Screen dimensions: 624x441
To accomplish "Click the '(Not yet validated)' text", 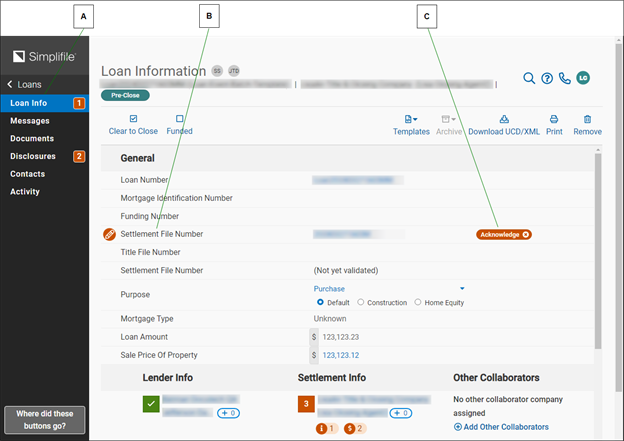I will coord(346,271).
